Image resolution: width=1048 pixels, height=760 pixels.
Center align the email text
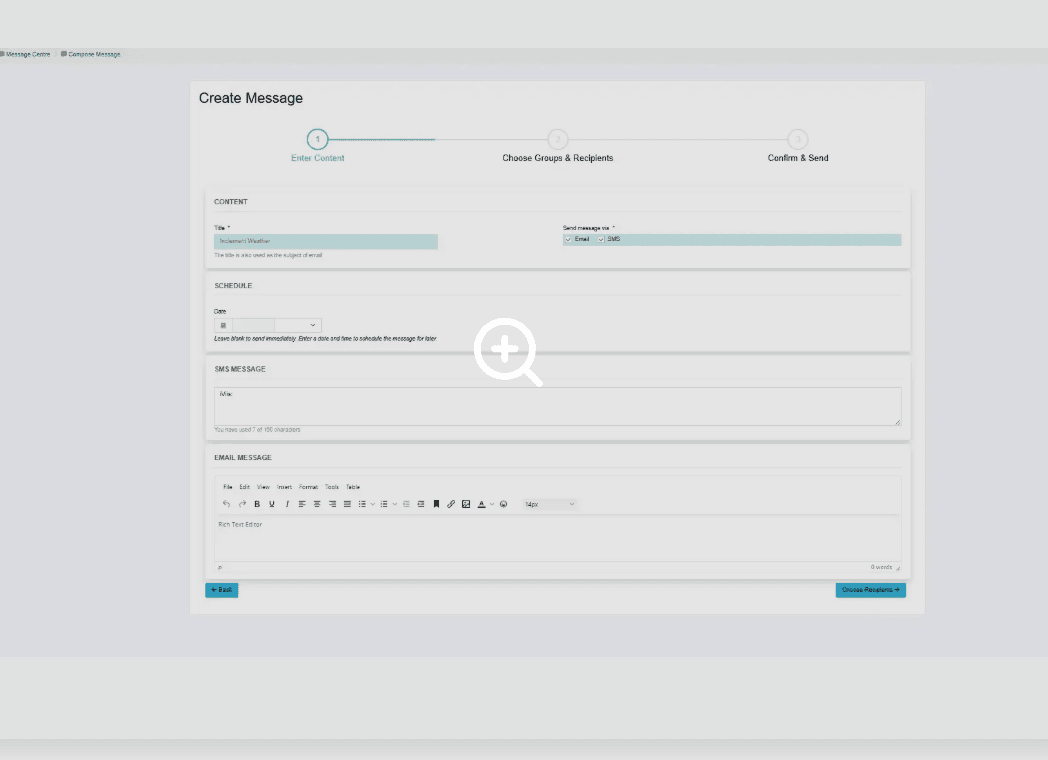(317, 504)
